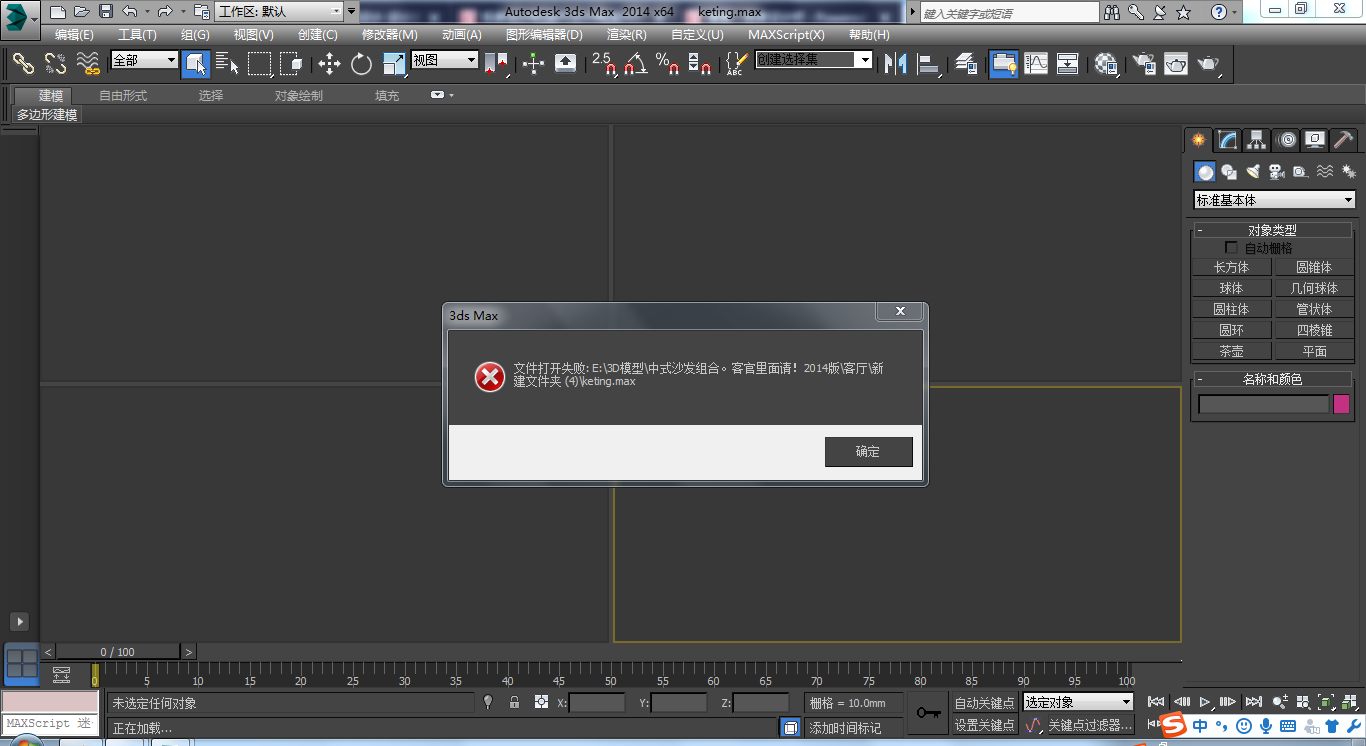Open the 工具(T) menu
This screenshot has height=746, width=1366.
[x=137, y=34]
